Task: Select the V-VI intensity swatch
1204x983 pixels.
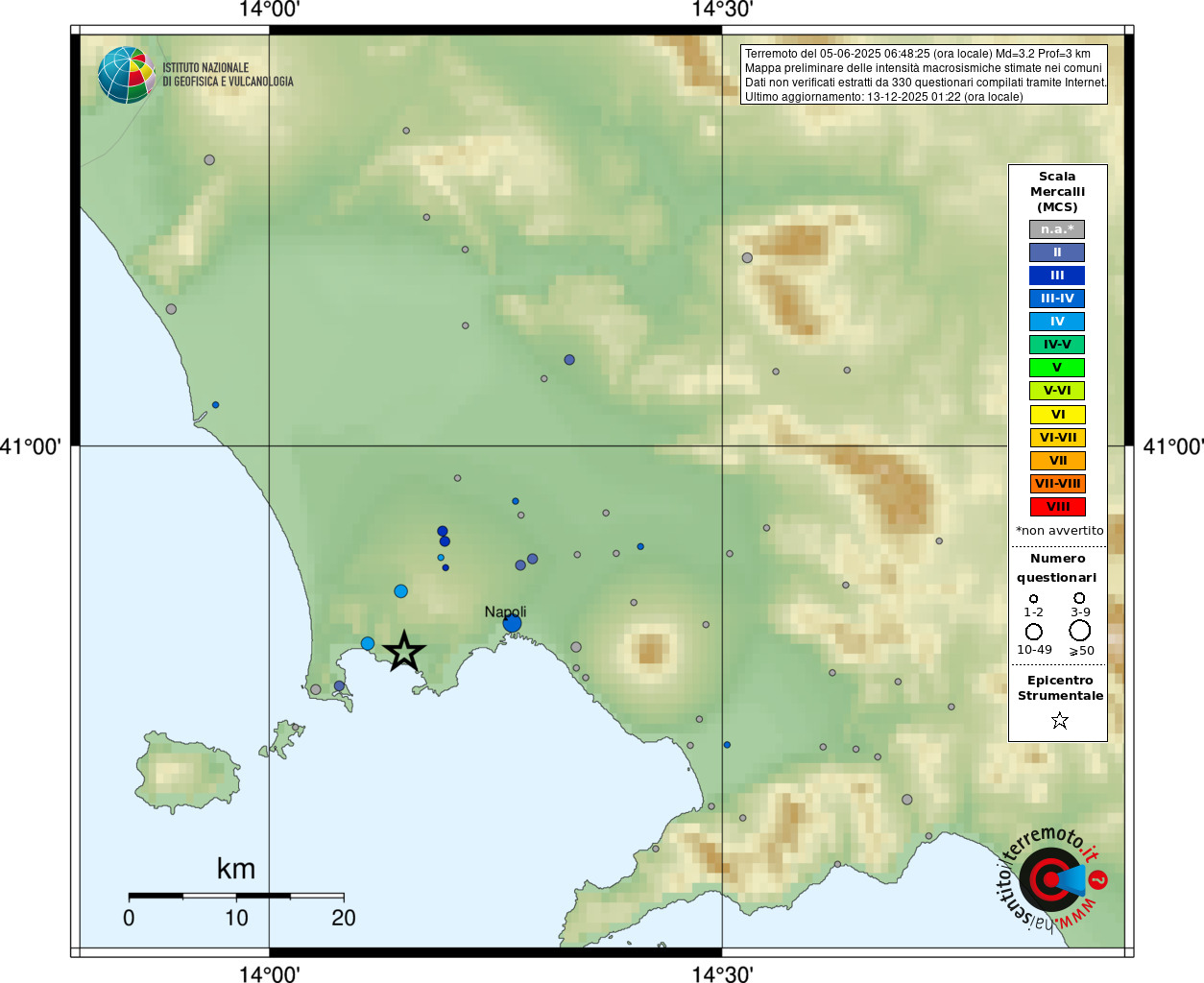Action: [1057, 391]
